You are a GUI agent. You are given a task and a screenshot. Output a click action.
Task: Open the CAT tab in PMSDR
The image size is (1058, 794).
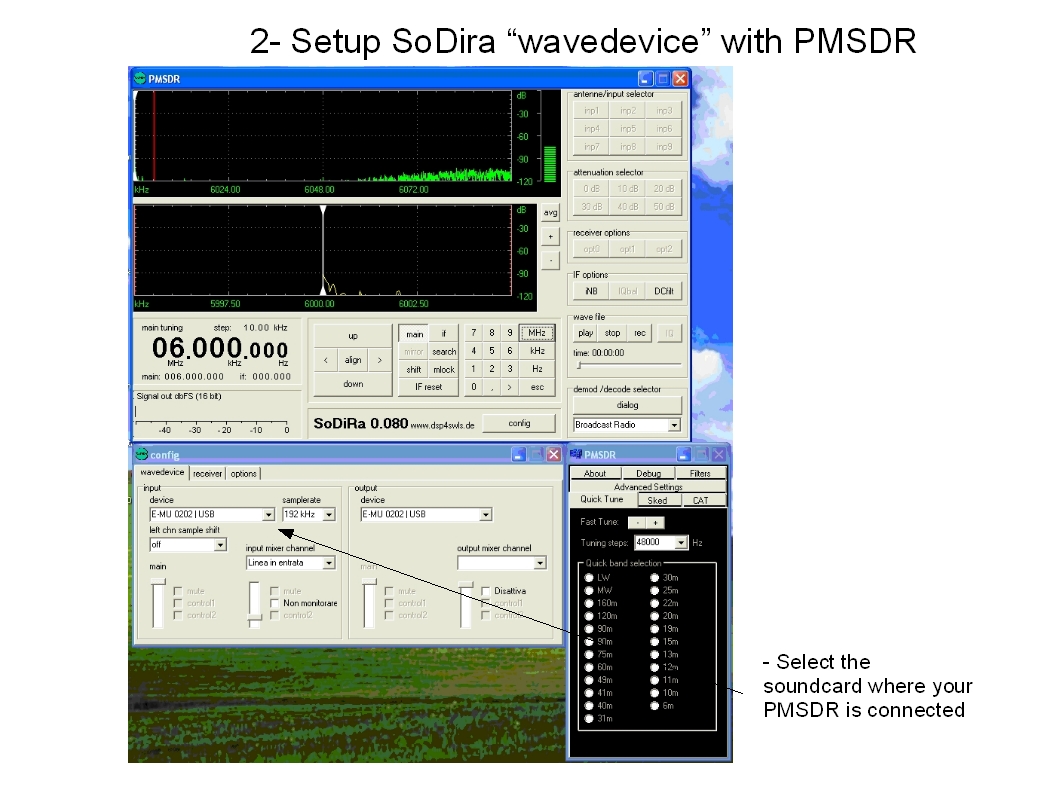(x=700, y=501)
